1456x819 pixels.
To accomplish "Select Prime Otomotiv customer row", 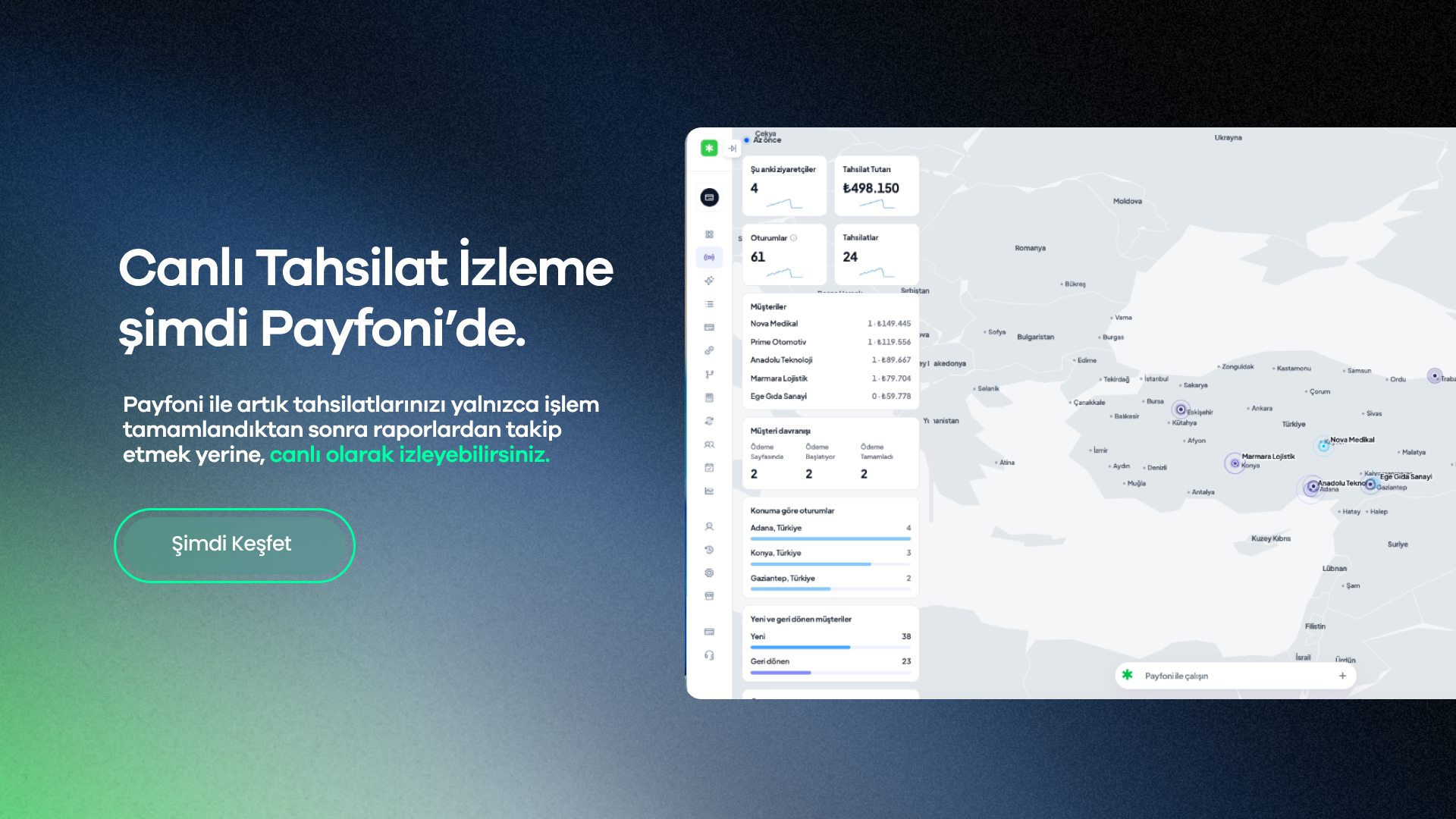I will 830,342.
